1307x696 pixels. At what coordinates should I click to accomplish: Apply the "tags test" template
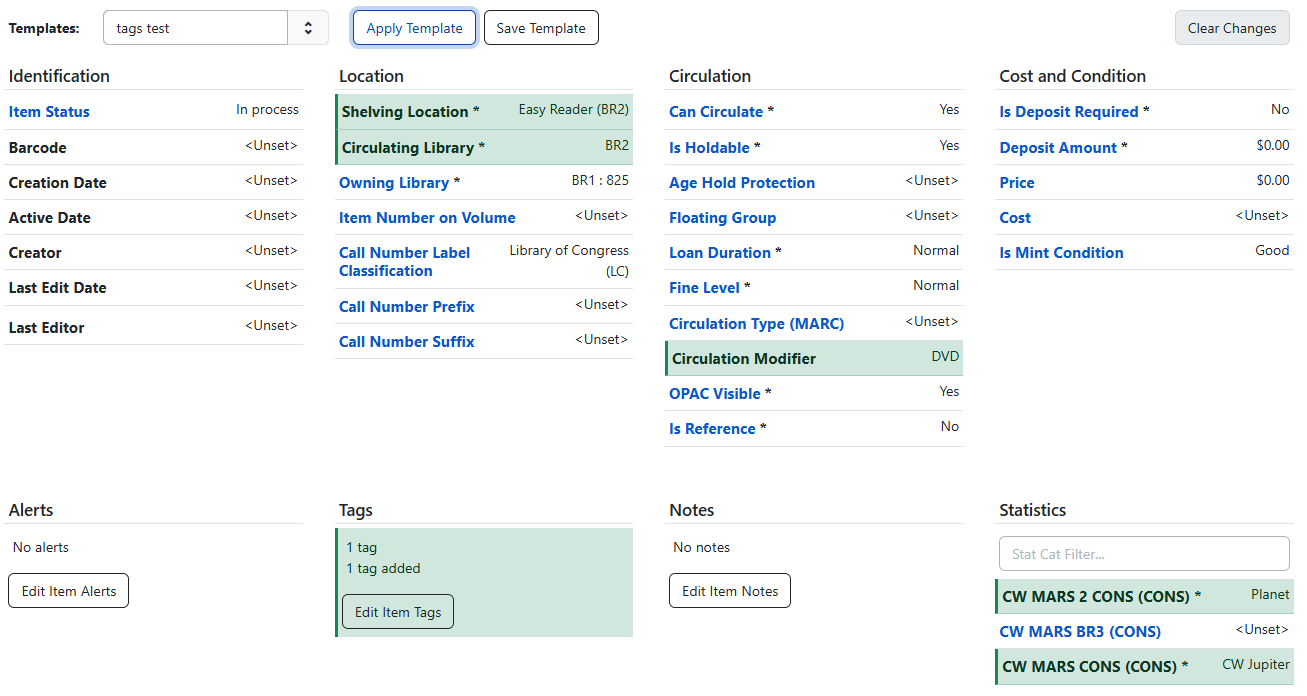tap(414, 27)
